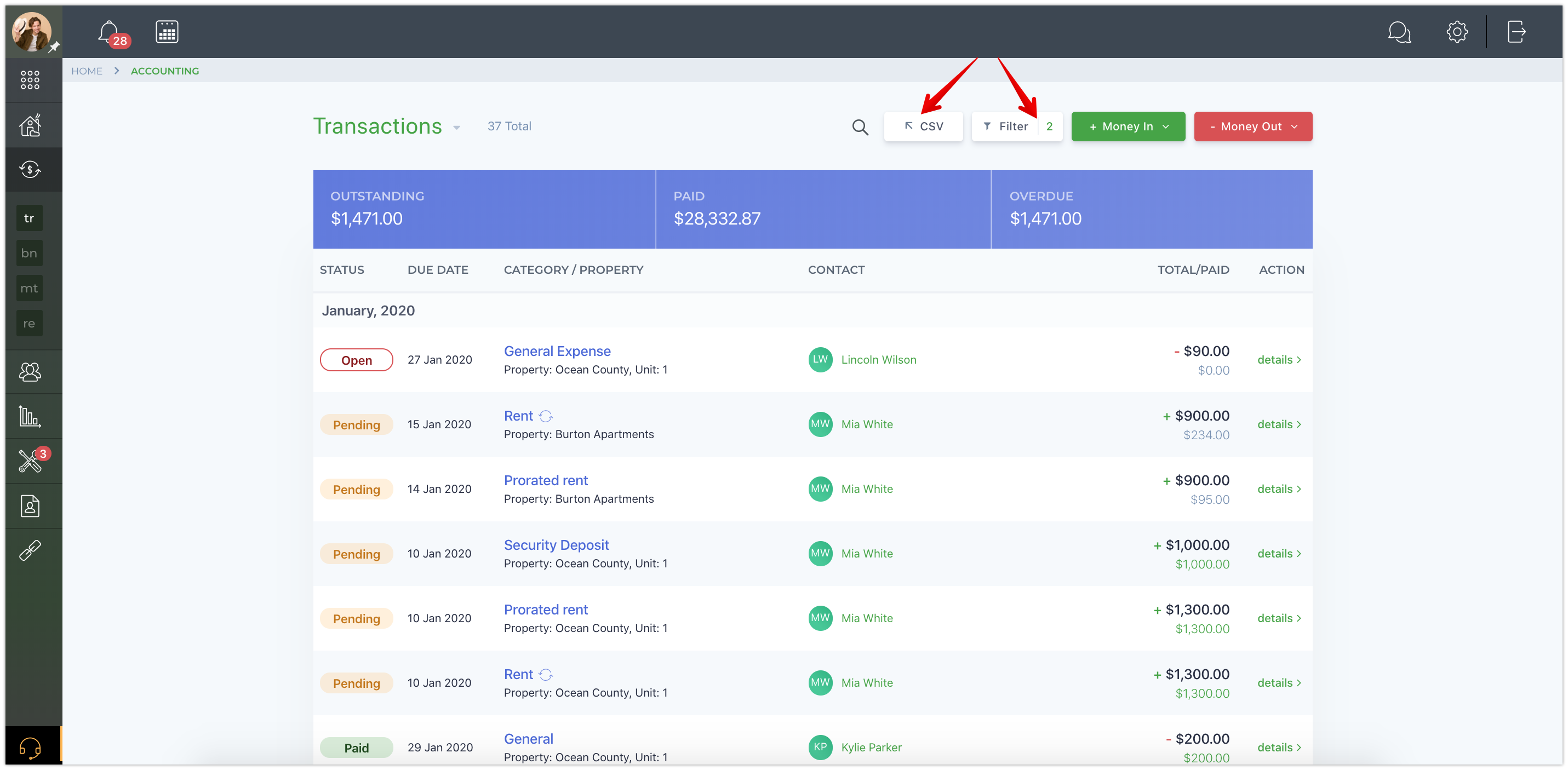Select the 'bn' sidebar submenu item
The image size is (1568, 770).
pos(29,253)
